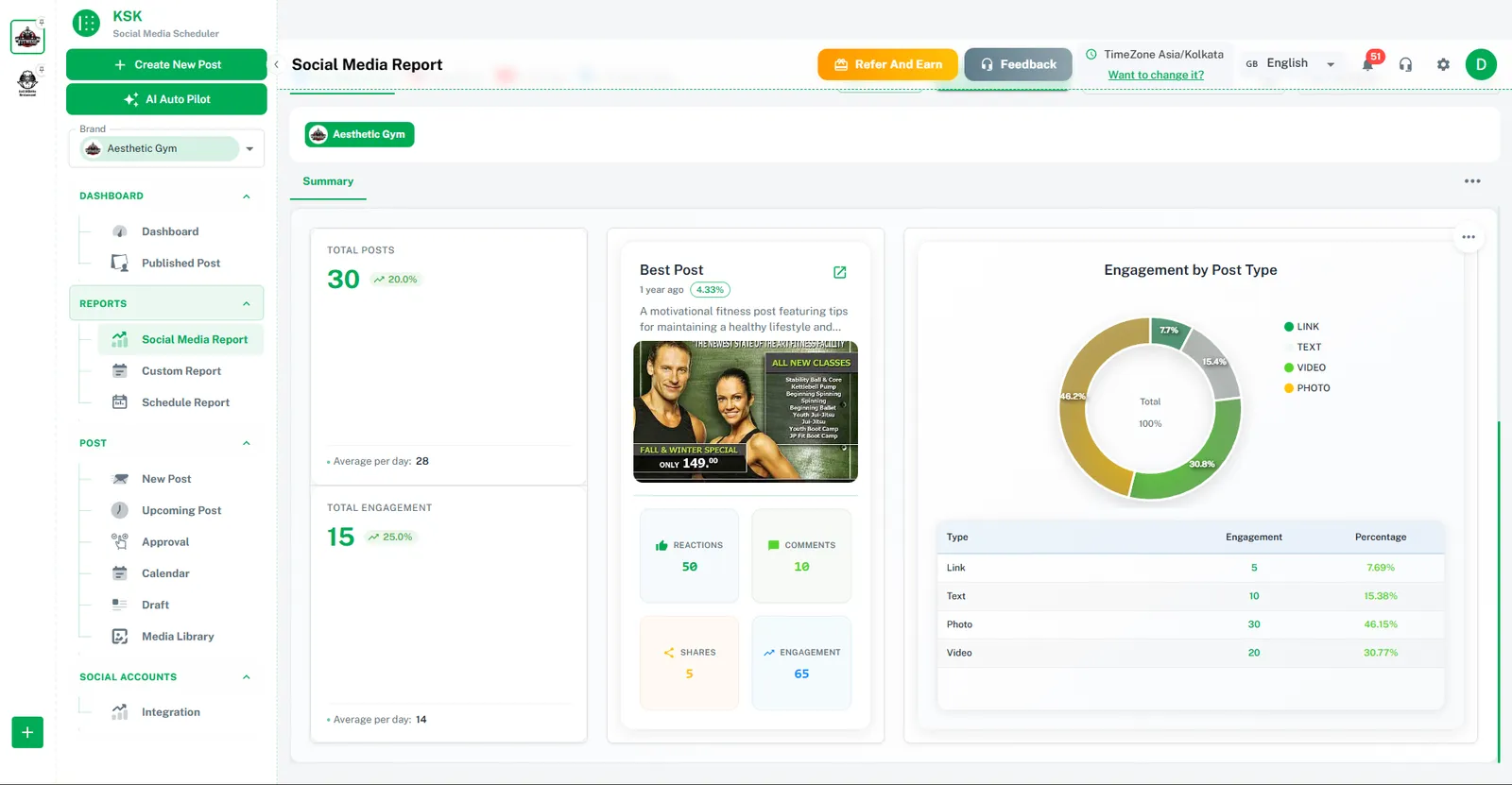Open Published Post in sidebar

click(180, 263)
